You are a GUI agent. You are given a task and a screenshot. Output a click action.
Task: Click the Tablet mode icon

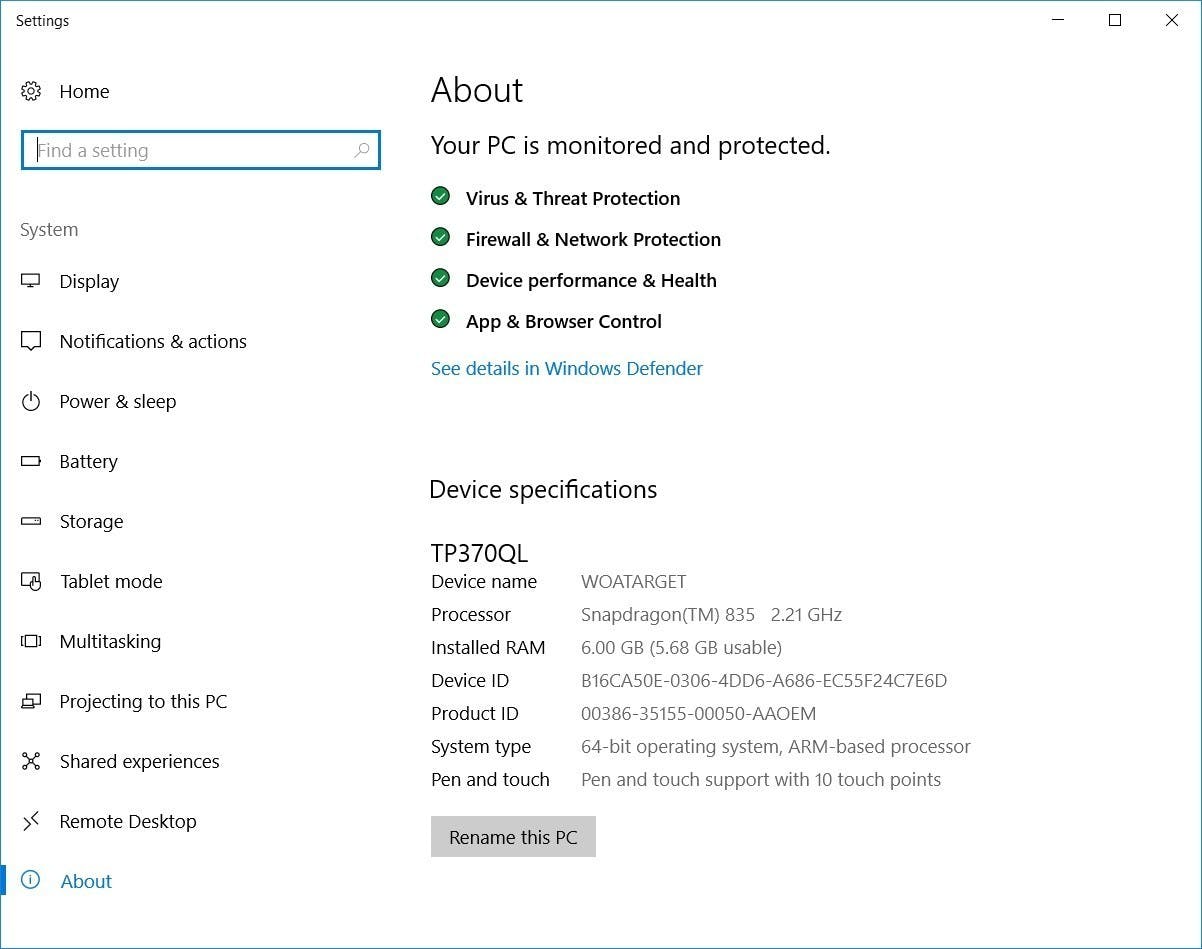coord(31,581)
